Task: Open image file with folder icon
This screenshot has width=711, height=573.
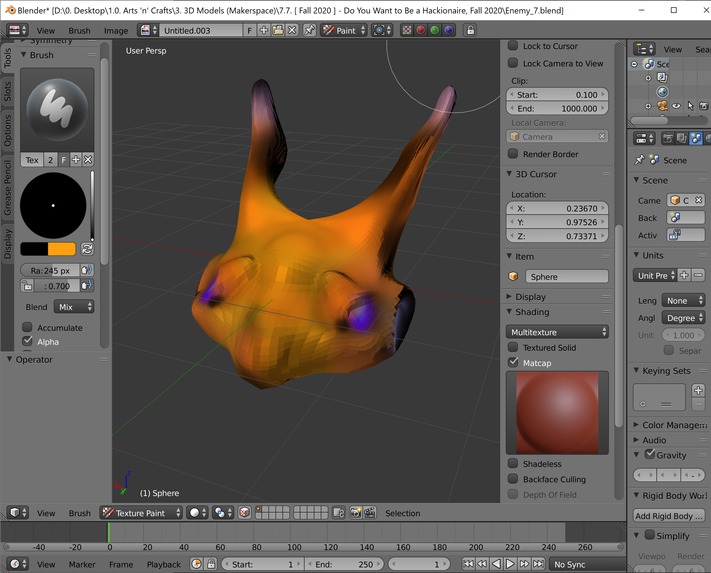Action: (278, 30)
